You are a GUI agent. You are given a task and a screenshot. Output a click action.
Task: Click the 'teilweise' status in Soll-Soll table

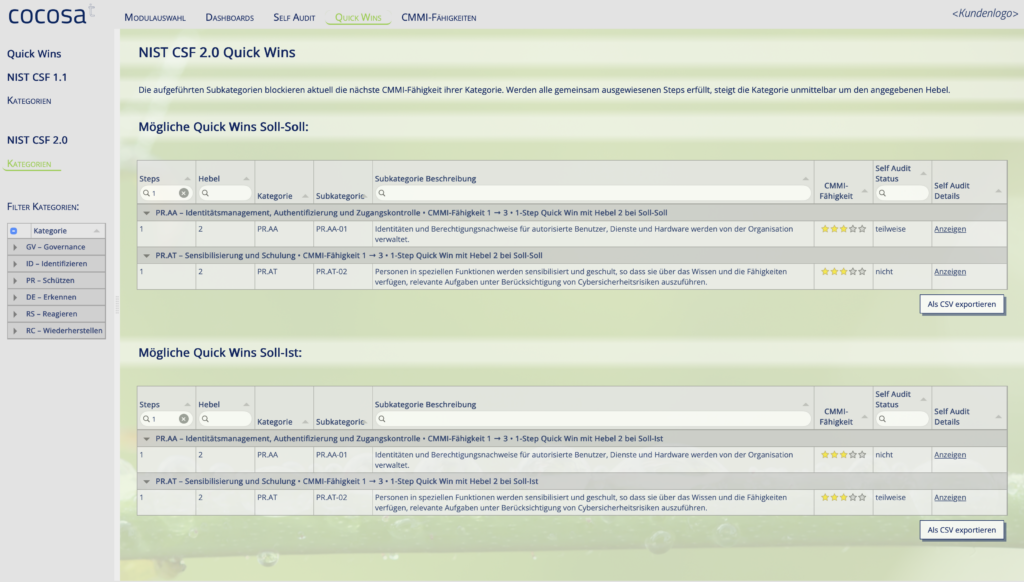click(x=890, y=229)
